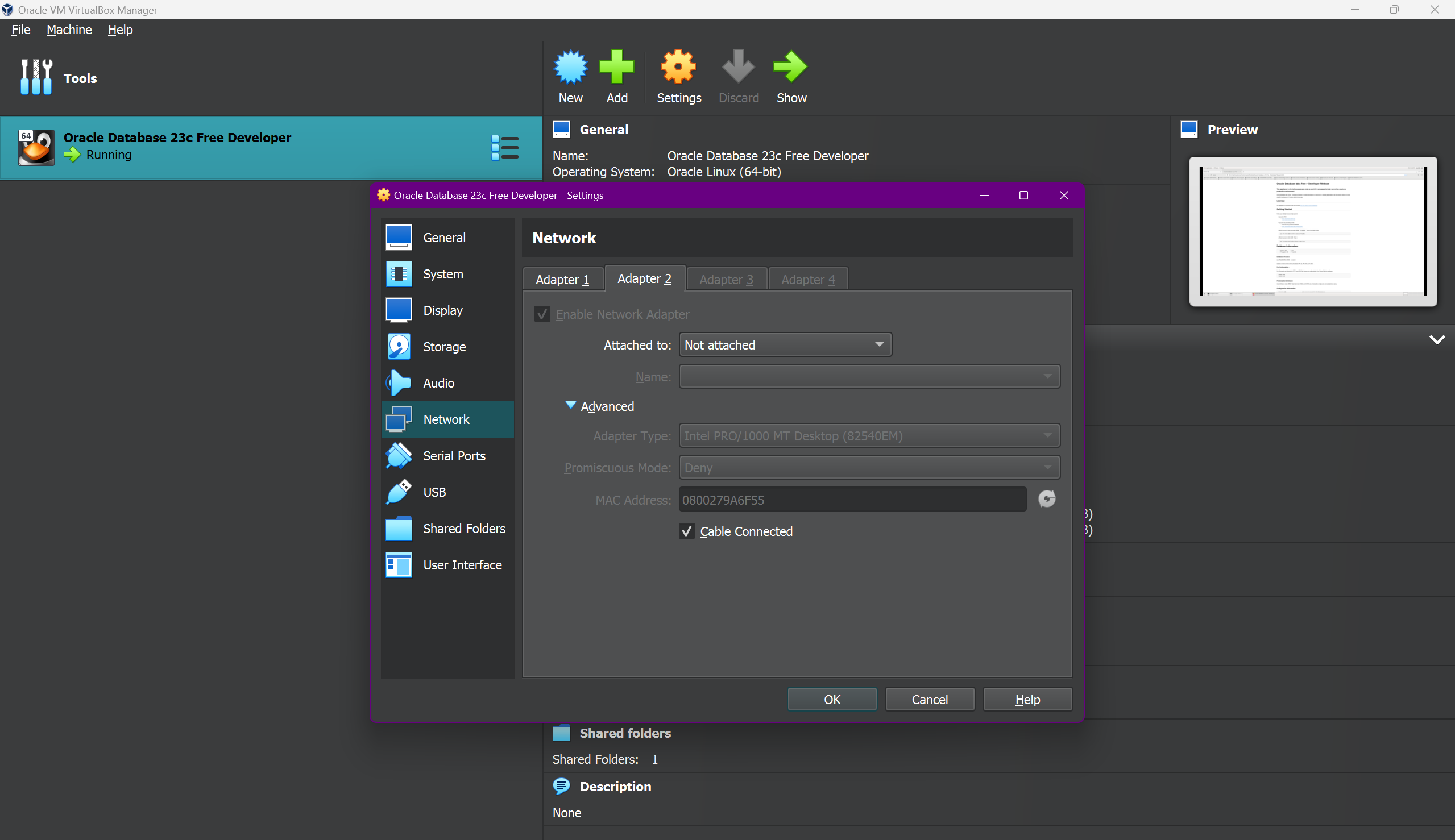1455x840 pixels.
Task: Toggle Enable Network Adapter checkbox
Action: [x=542, y=314]
